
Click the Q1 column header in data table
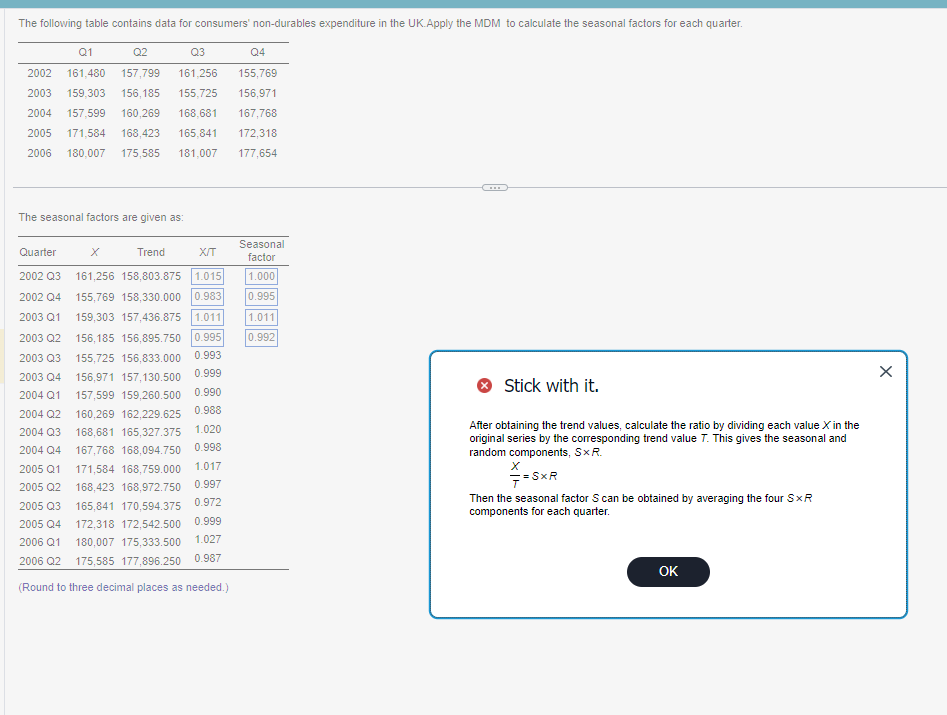point(86,53)
